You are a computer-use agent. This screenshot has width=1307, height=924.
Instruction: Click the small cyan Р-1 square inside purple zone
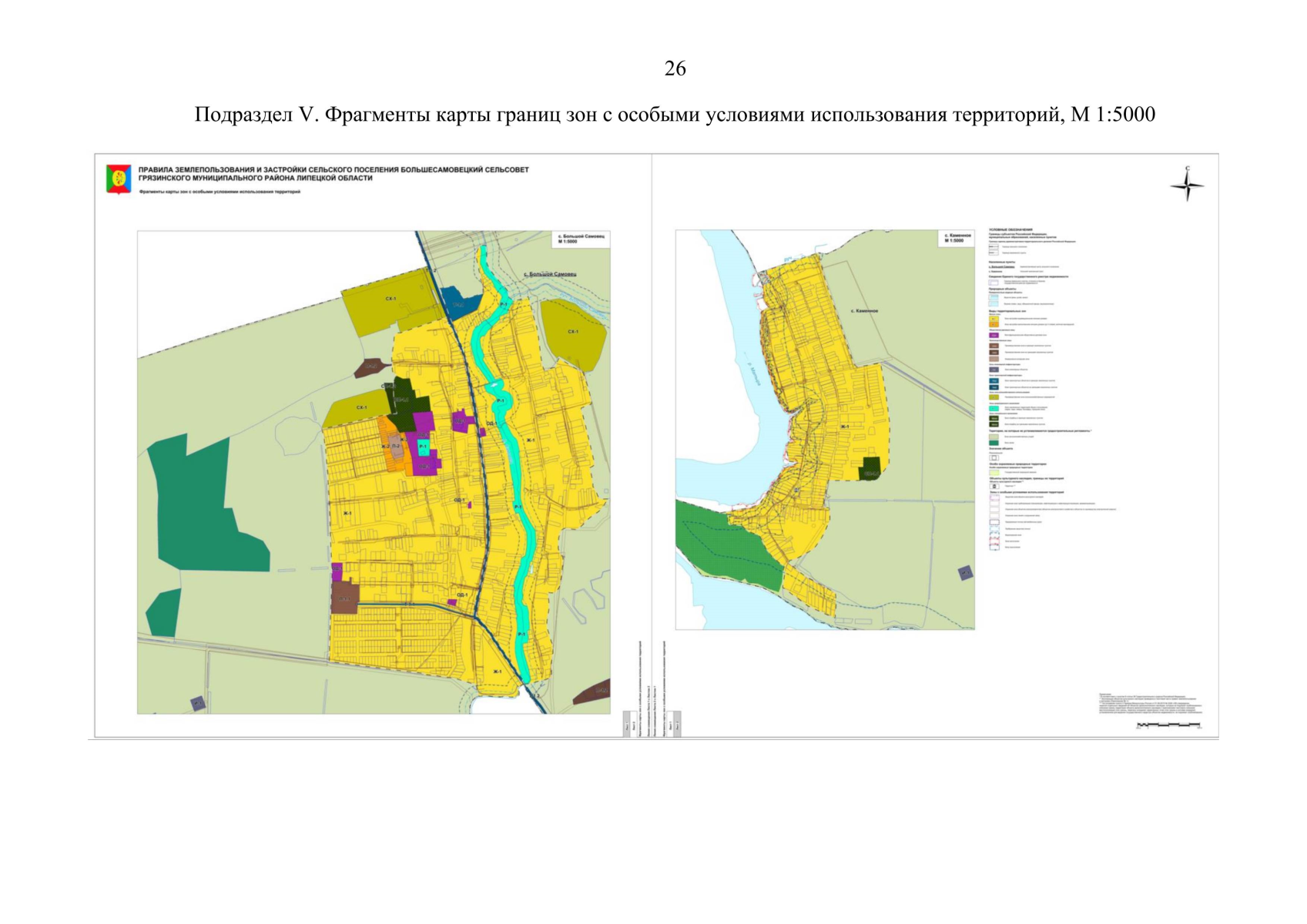(423, 447)
